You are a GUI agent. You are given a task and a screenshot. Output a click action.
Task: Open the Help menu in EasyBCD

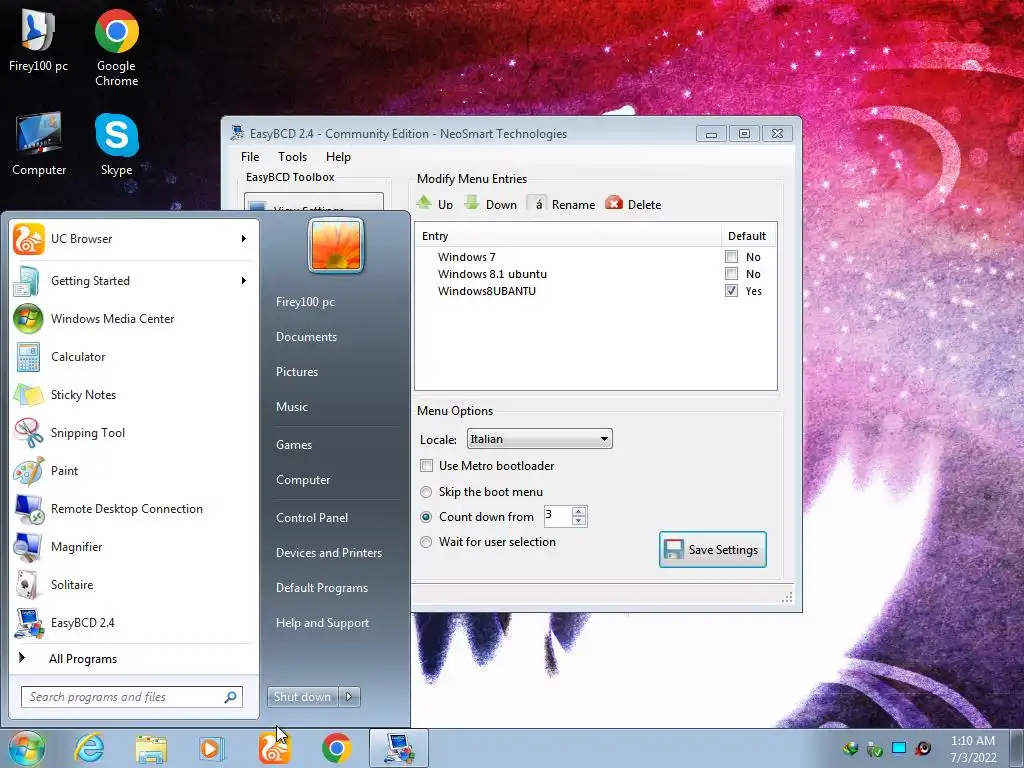tap(338, 157)
